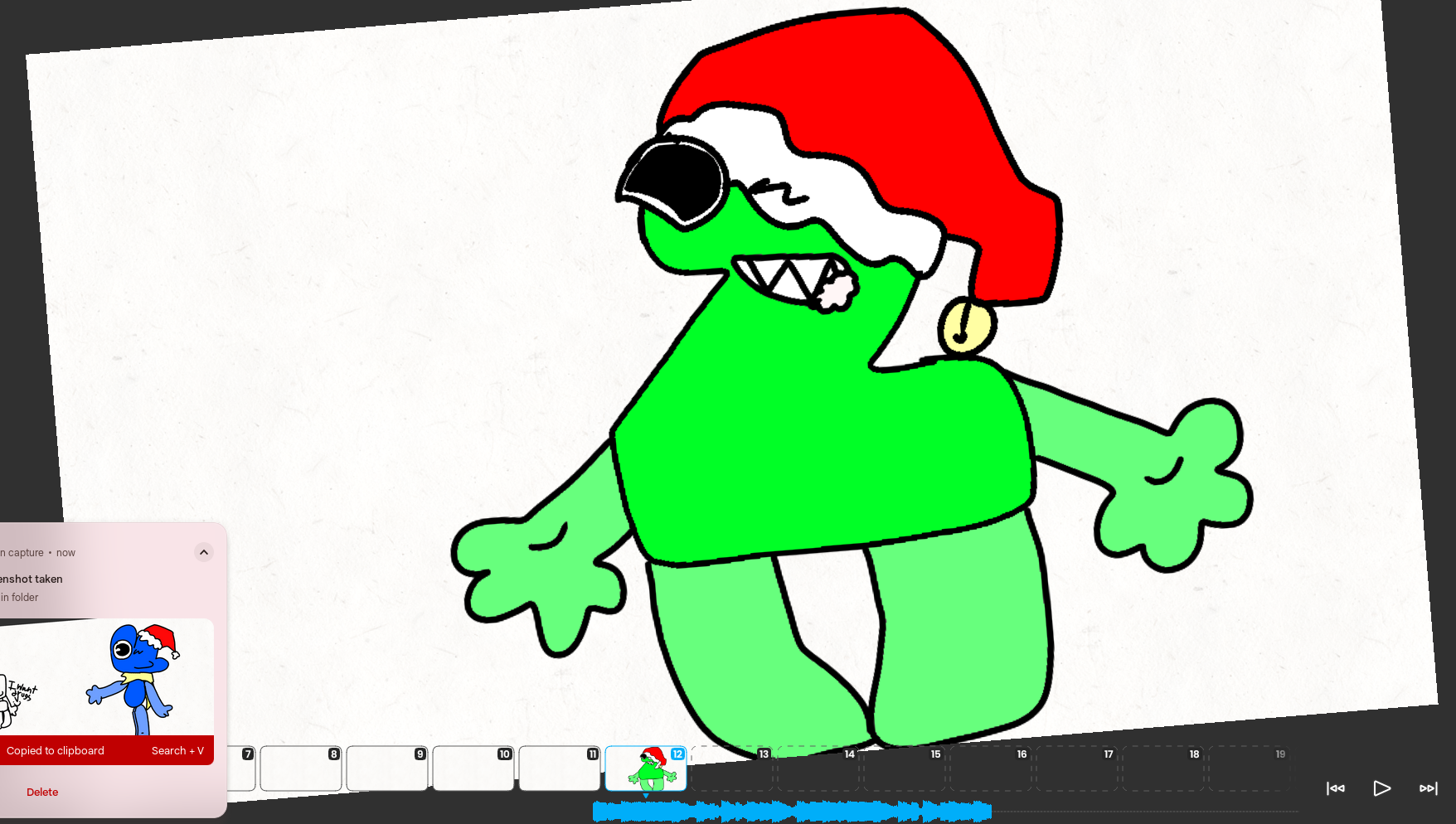Click the Screenshot taken notification title
Image resolution: width=1456 pixels, height=824 pixels.
[x=32, y=579]
